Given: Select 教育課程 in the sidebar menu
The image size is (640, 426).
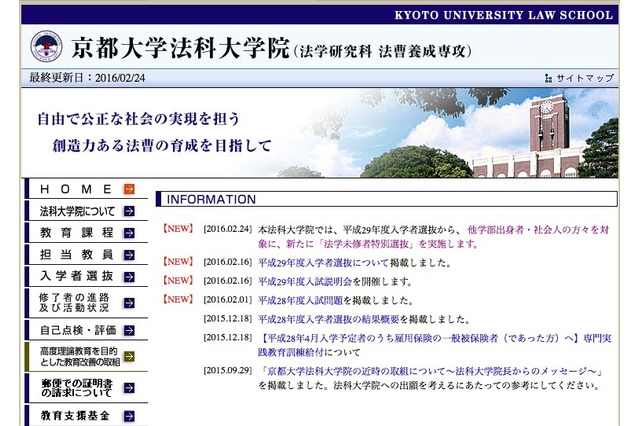Looking at the screenshot, I should pos(87,233).
